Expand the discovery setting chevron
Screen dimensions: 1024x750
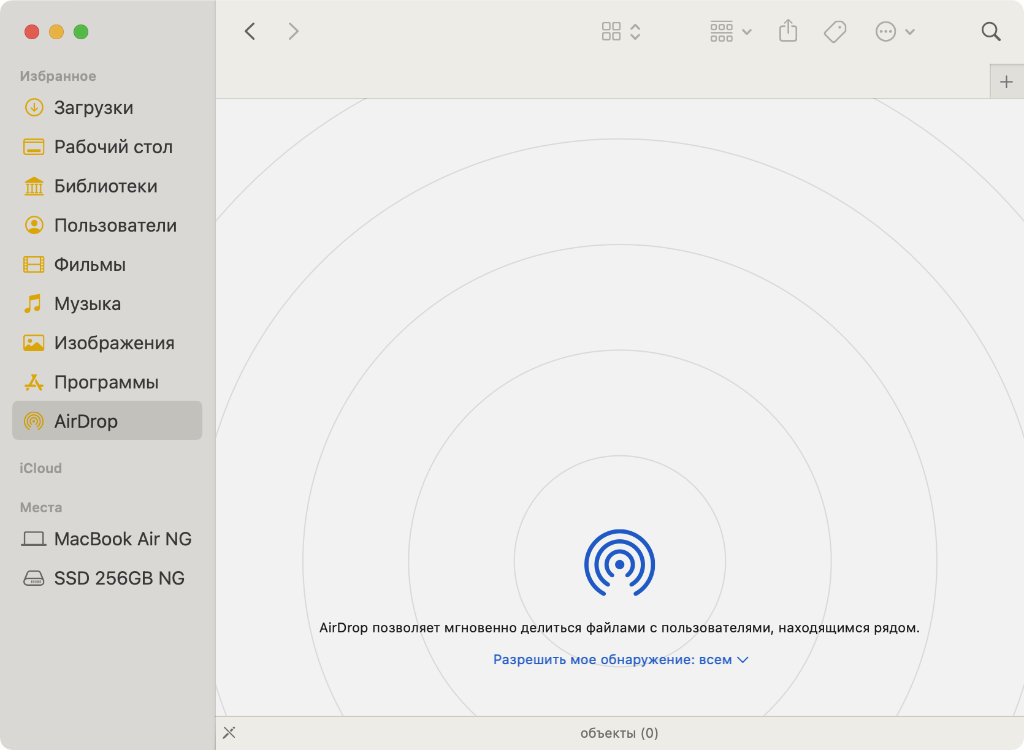click(x=743, y=660)
